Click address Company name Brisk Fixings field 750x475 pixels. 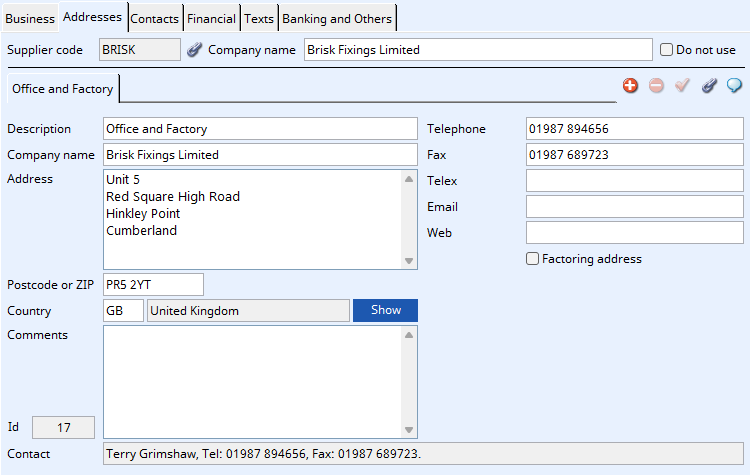[260, 155]
